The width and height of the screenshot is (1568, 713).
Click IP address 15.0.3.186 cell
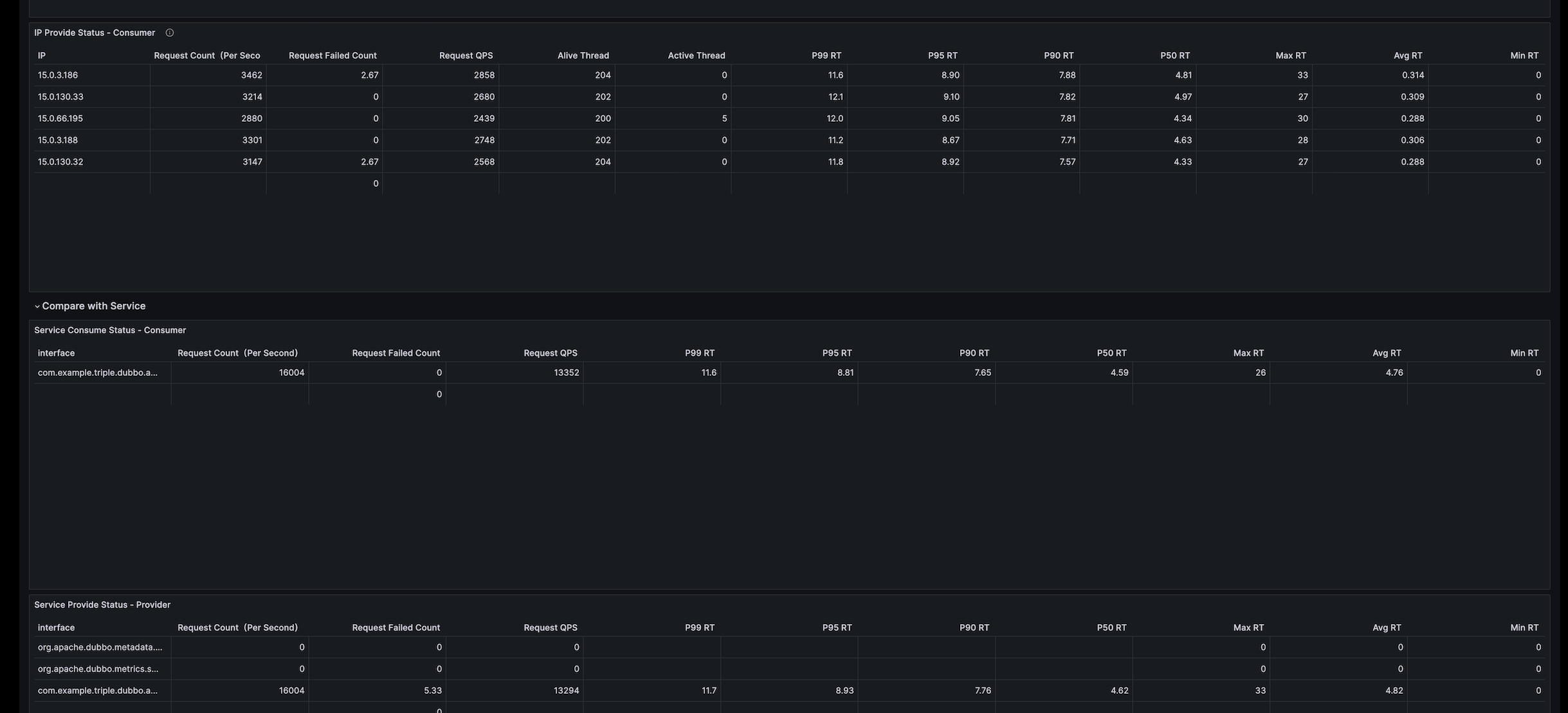coord(58,75)
